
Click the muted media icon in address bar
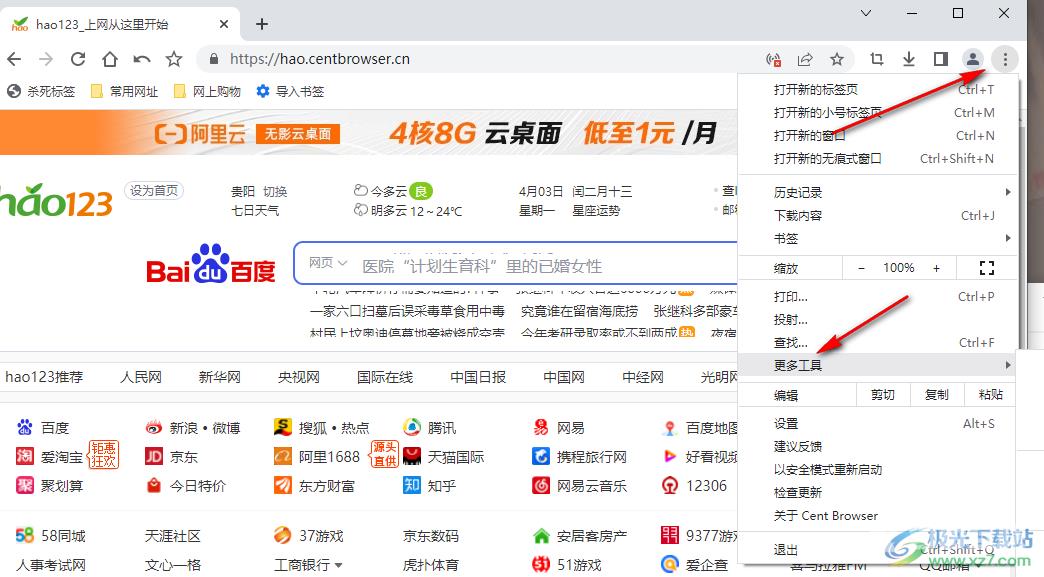[x=773, y=59]
